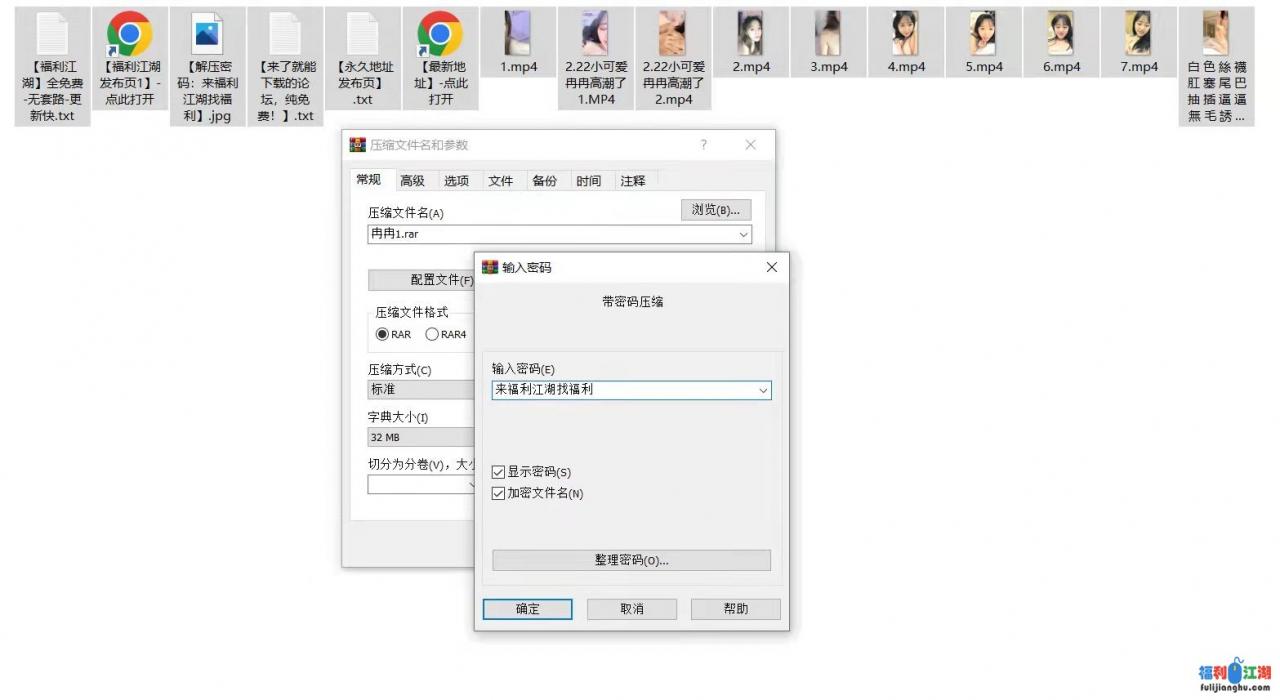
Task: Open the 冉冉1.rar filename dropdown
Action: [743, 233]
